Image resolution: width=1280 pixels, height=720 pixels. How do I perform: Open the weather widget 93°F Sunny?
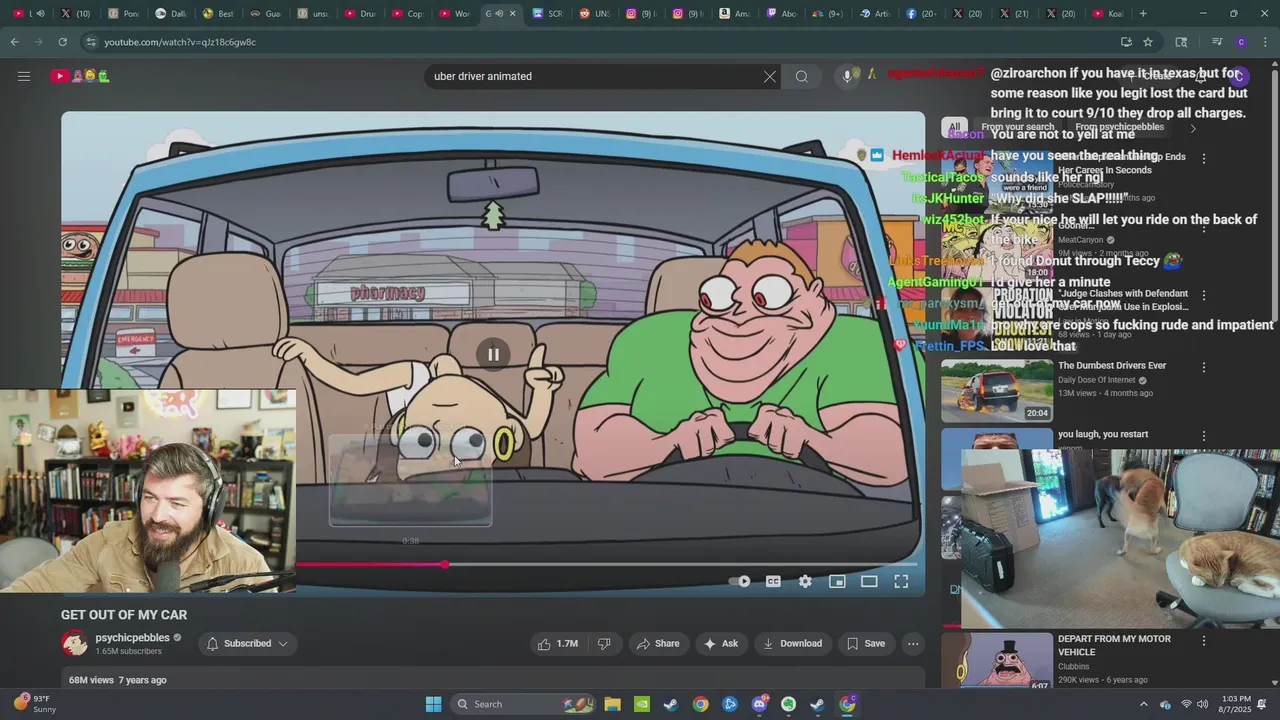click(35, 704)
